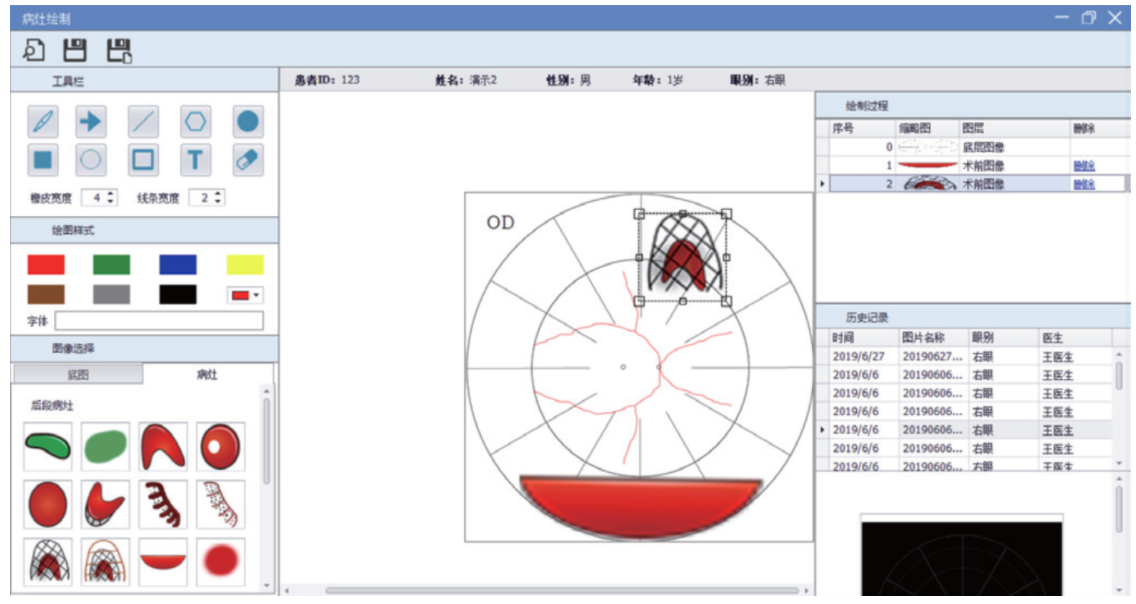
Task: Pick the blue color swatch
Action: tap(178, 264)
